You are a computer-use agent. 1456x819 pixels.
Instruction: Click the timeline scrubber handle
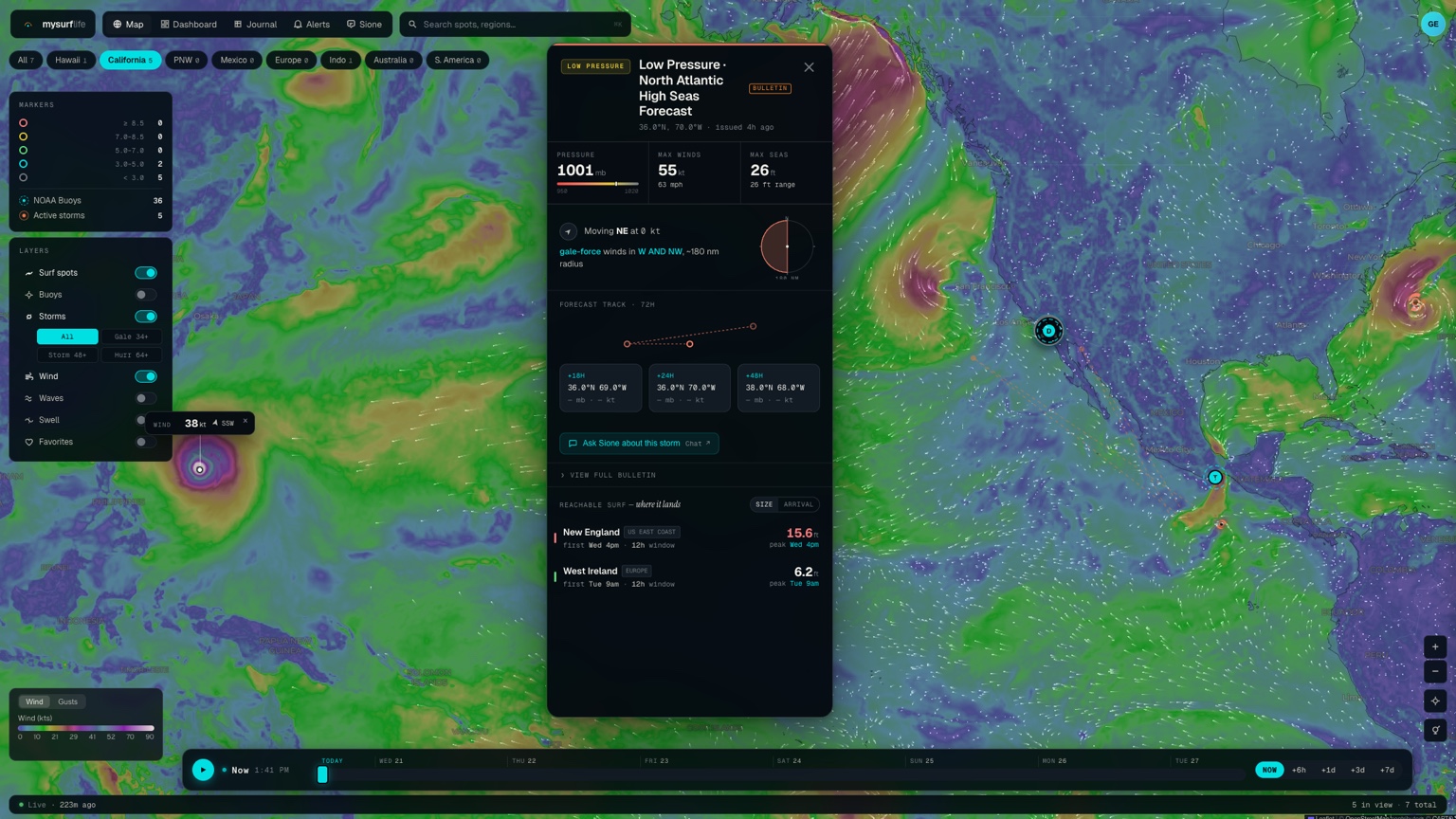[322, 774]
